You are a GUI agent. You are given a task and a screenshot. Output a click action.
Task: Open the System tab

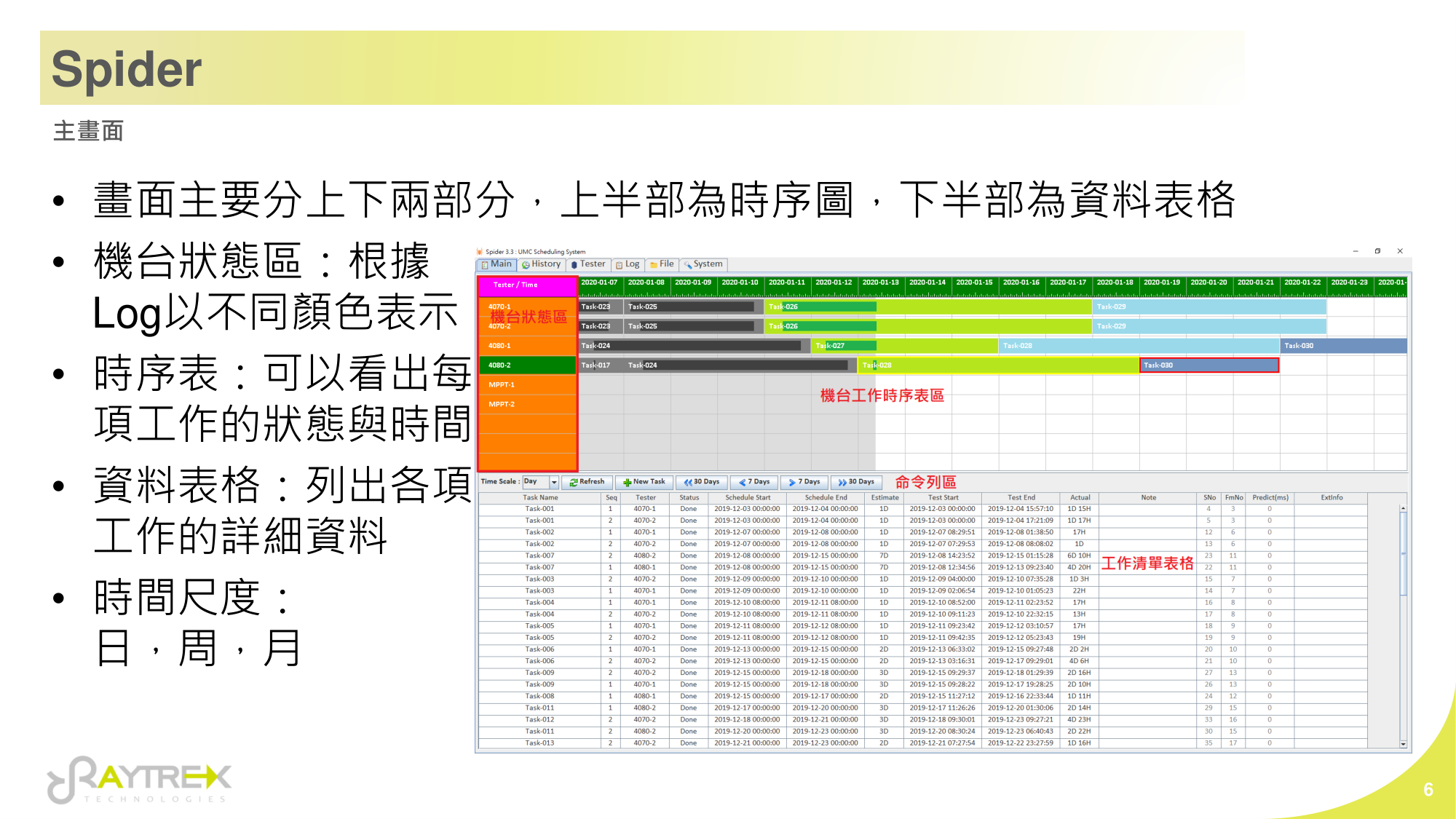click(703, 264)
